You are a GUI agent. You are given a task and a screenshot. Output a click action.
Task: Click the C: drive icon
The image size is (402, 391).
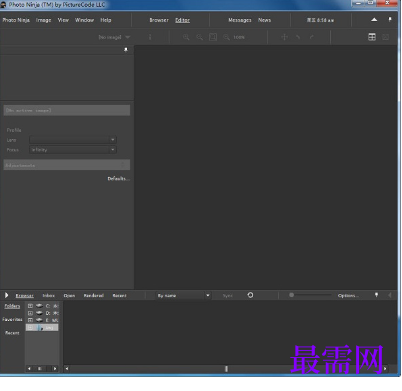click(x=40, y=306)
